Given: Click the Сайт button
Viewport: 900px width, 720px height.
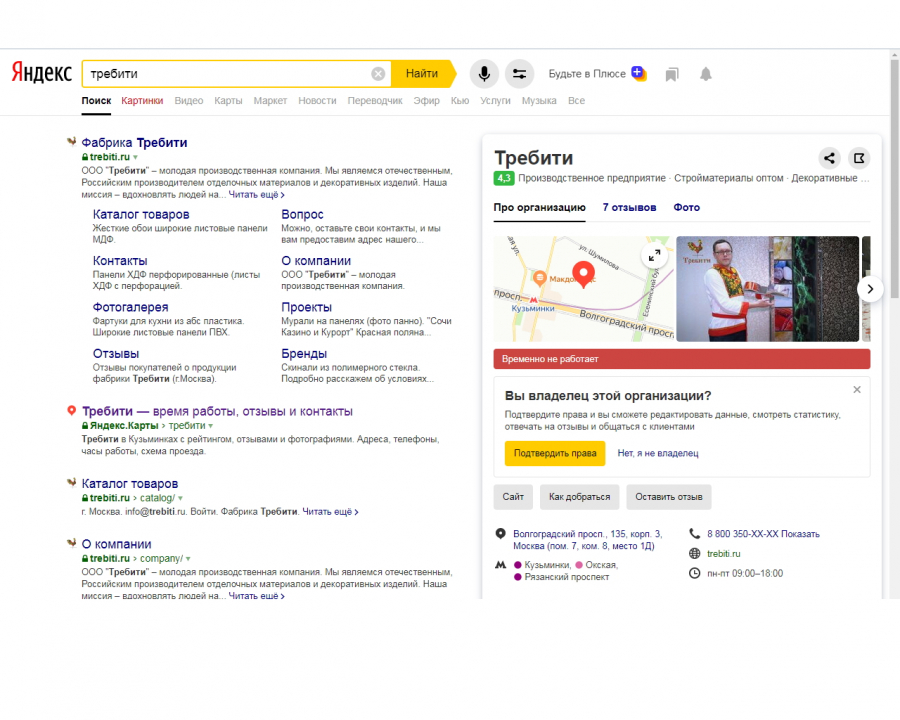Looking at the screenshot, I should click(x=513, y=497).
